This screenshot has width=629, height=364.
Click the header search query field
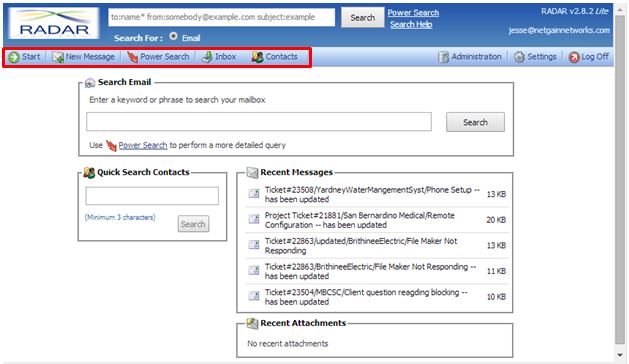pos(221,17)
